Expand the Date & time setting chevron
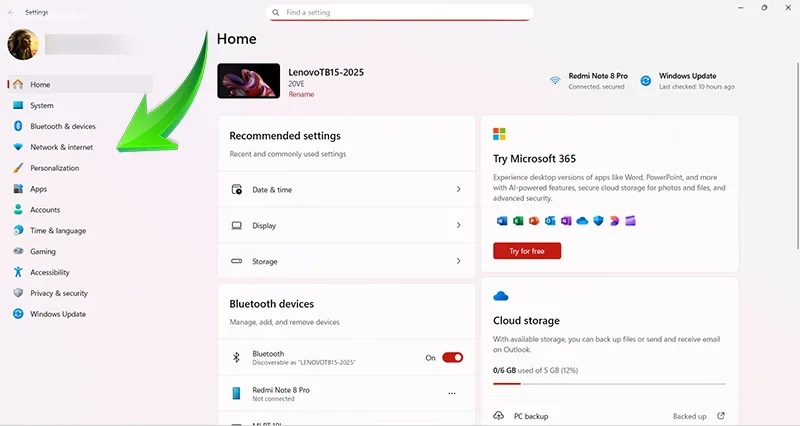This screenshot has height=426, width=800. 458,189
